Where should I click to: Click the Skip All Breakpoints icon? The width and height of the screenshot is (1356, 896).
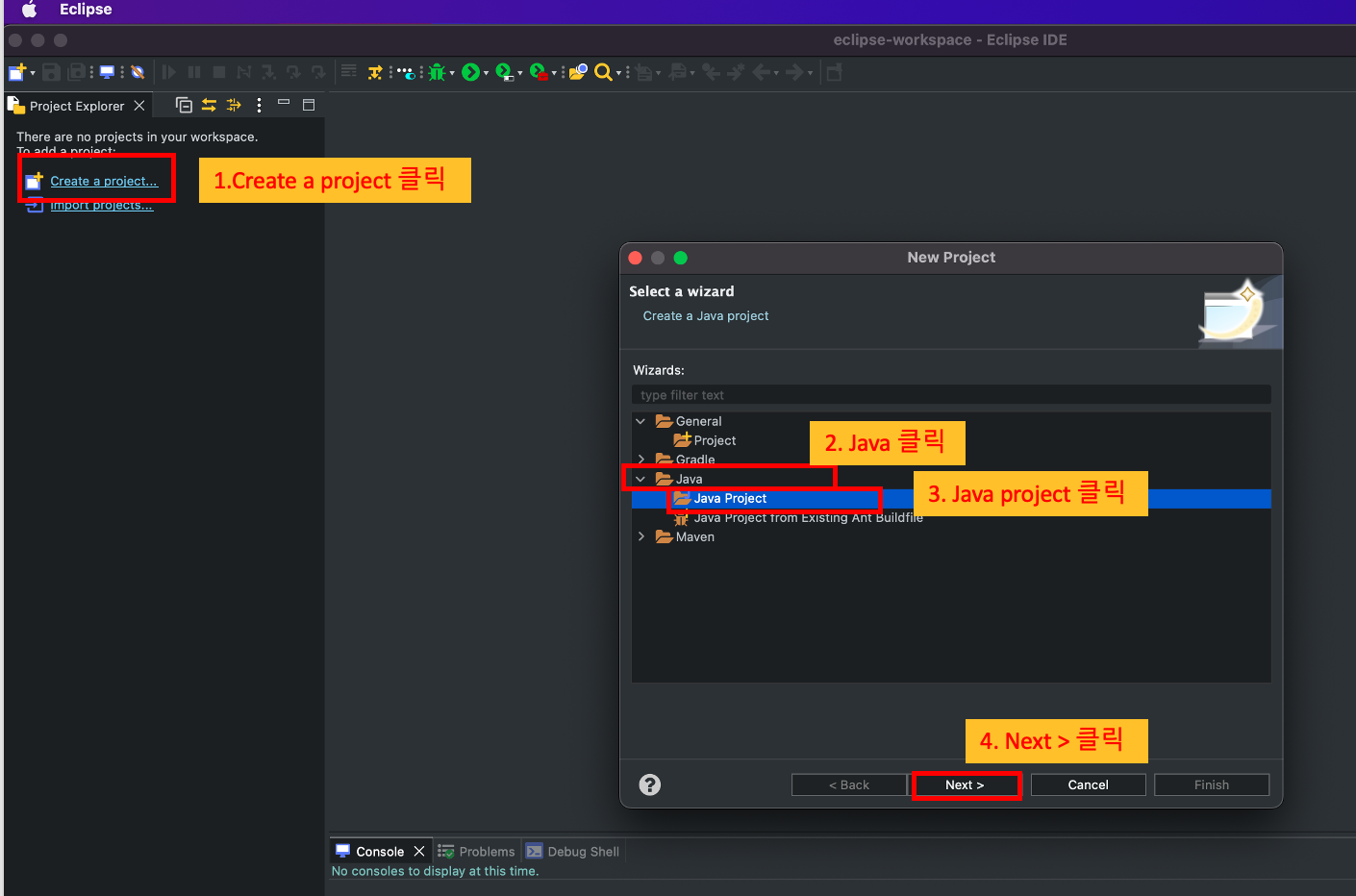(x=138, y=72)
